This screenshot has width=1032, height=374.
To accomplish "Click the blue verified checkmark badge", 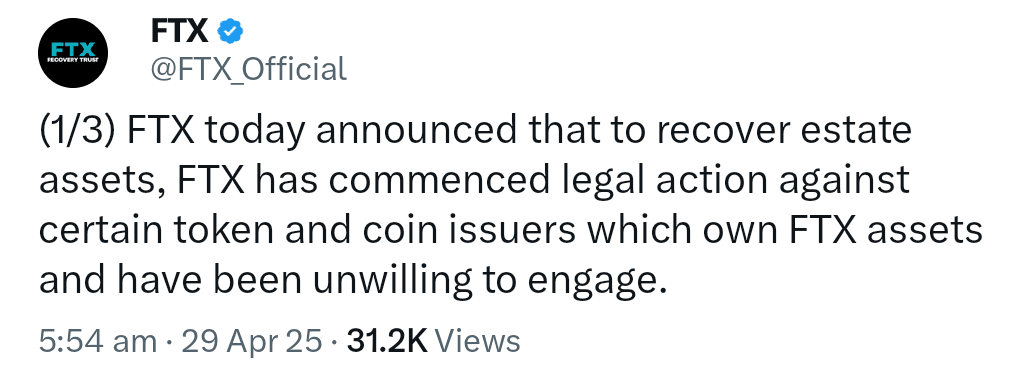I will tap(230, 32).
